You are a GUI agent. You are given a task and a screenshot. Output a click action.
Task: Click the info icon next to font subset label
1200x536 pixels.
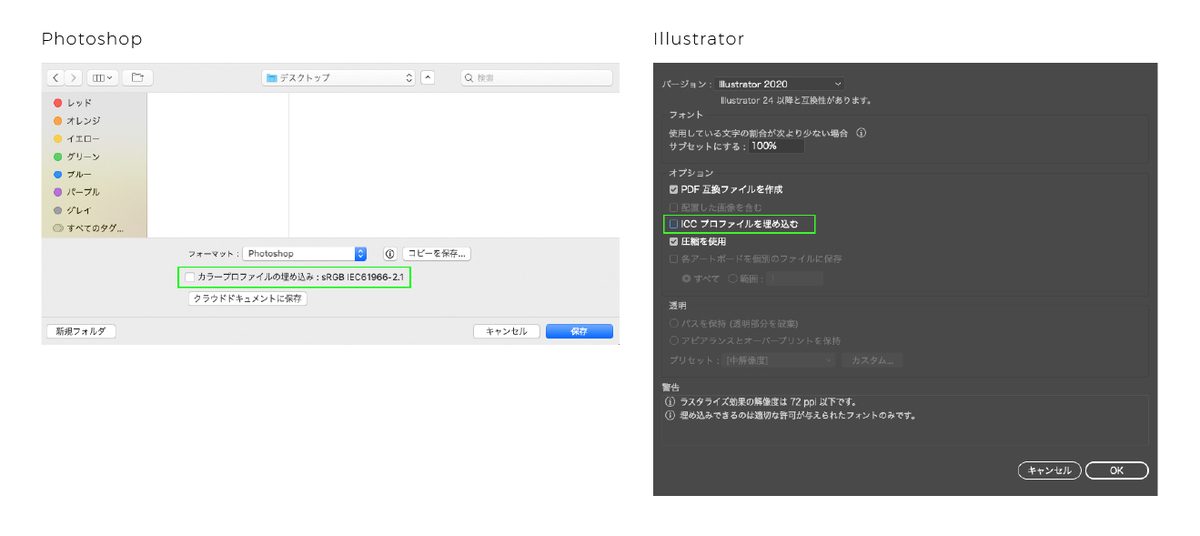point(861,132)
